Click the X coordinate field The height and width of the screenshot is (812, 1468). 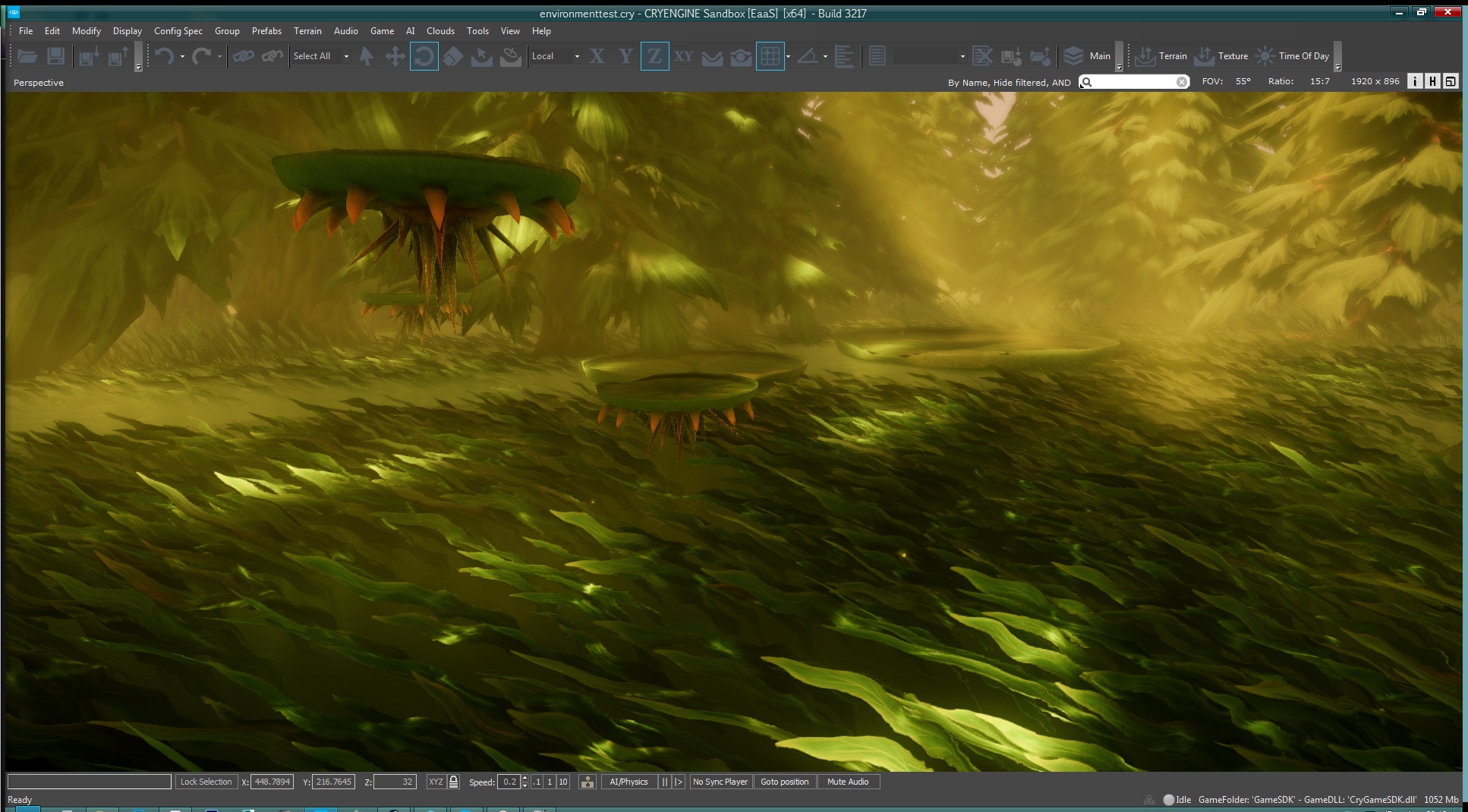coord(272,782)
